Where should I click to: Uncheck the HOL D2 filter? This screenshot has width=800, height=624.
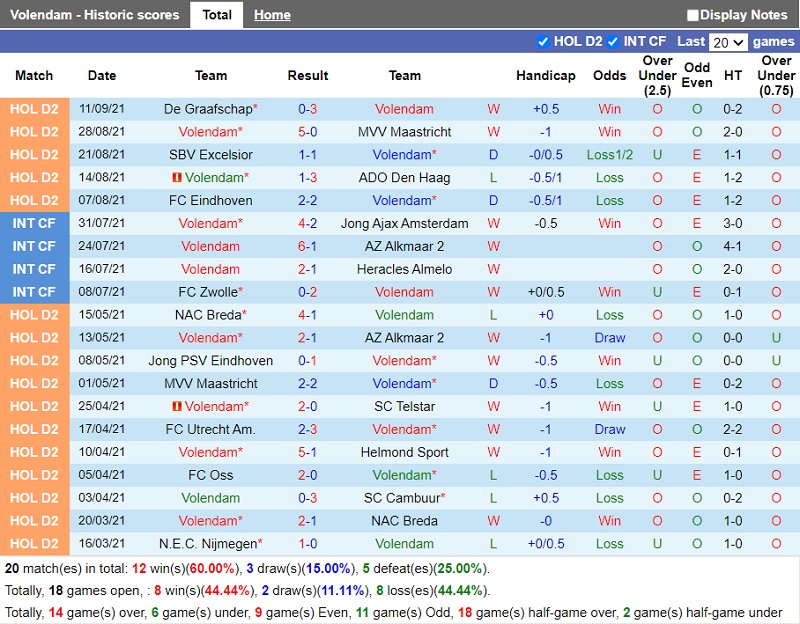coord(543,41)
